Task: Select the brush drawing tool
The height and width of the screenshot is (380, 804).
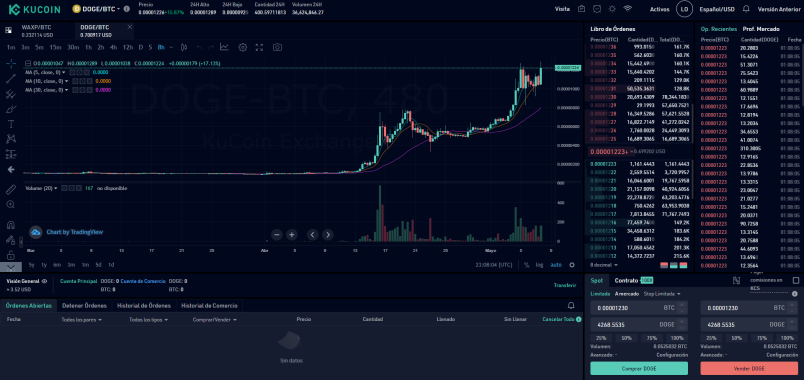Action: pyautogui.click(x=11, y=109)
